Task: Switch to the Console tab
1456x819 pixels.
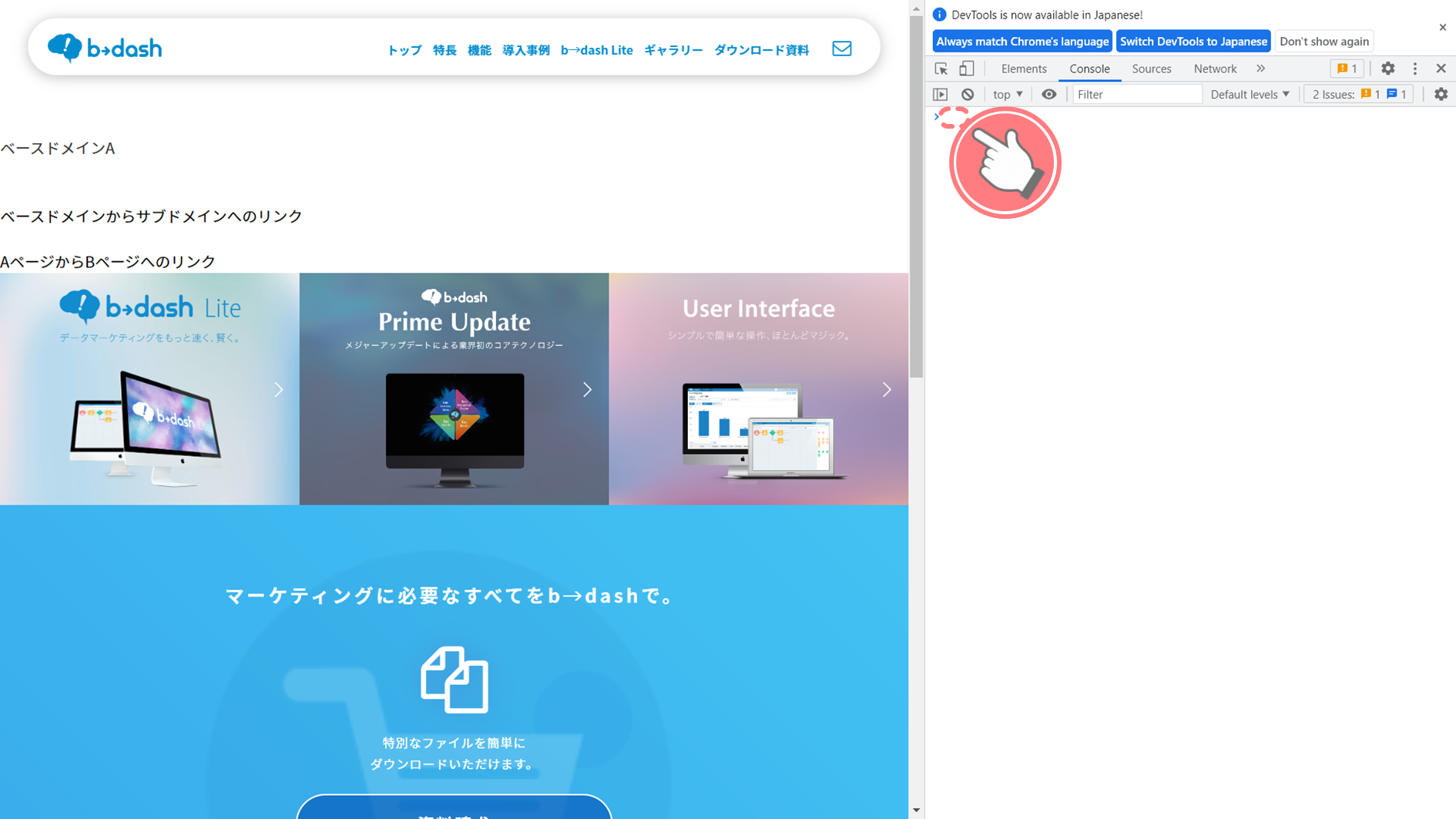Action: 1089,69
